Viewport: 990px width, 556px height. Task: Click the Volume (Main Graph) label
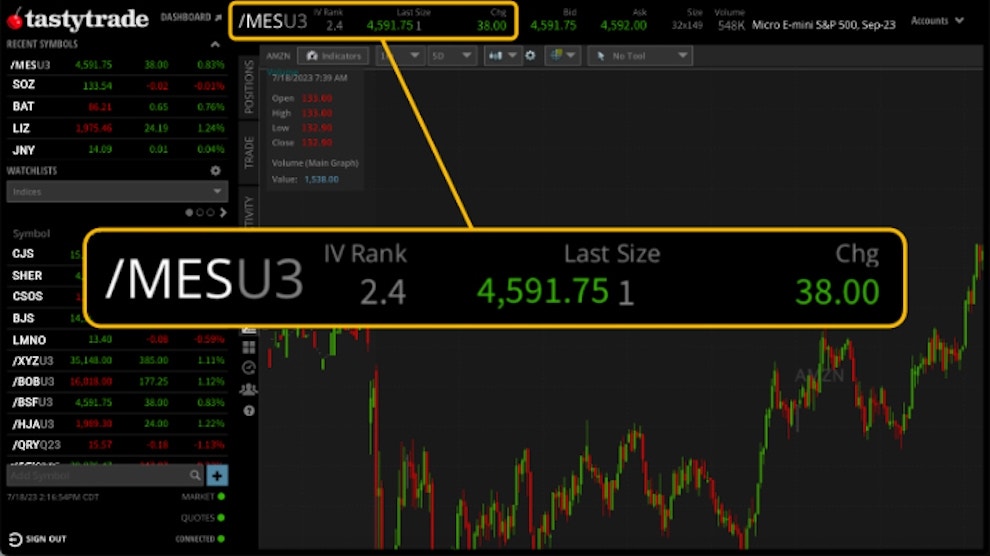pyautogui.click(x=315, y=163)
